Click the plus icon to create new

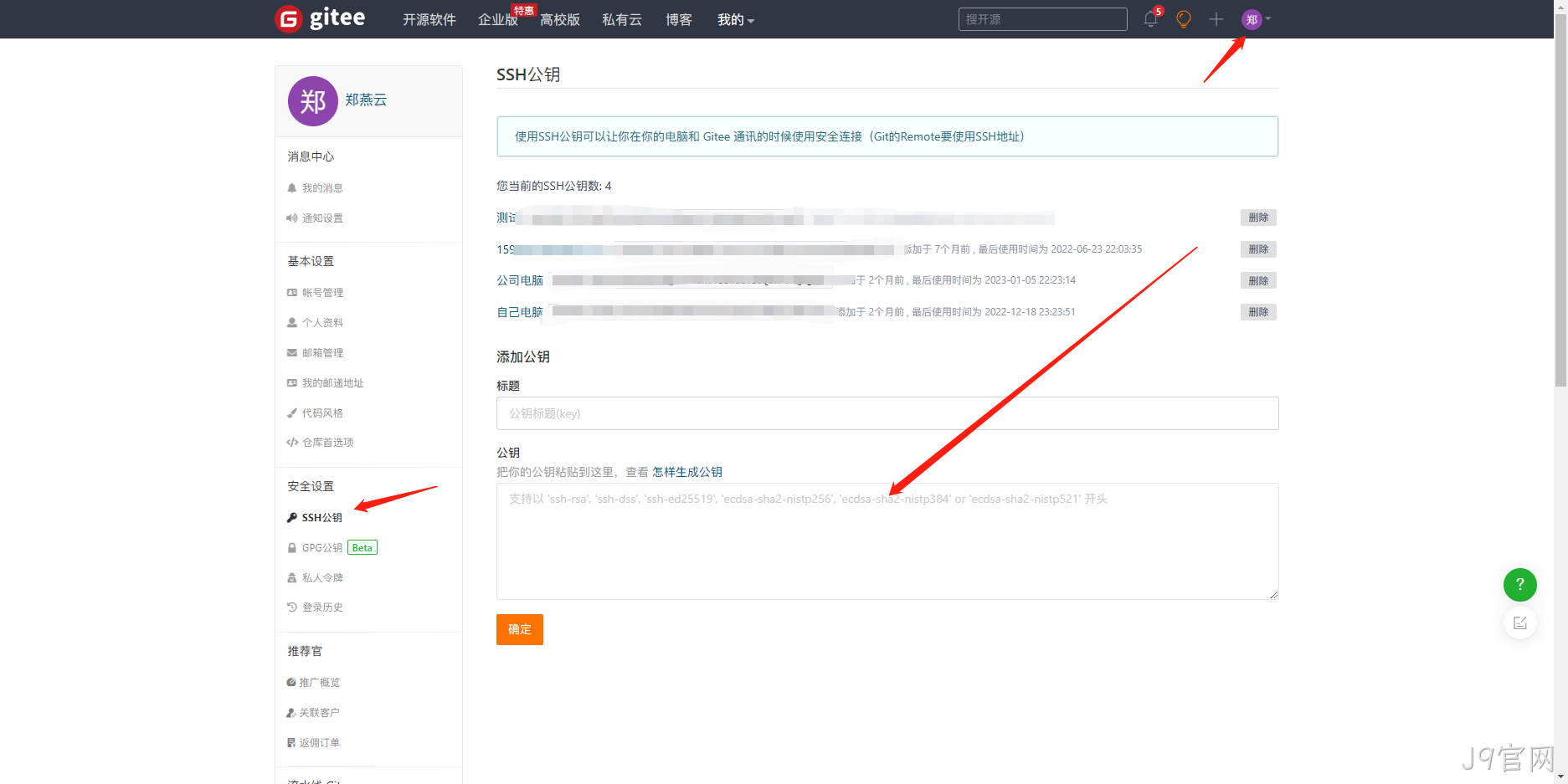(1216, 19)
